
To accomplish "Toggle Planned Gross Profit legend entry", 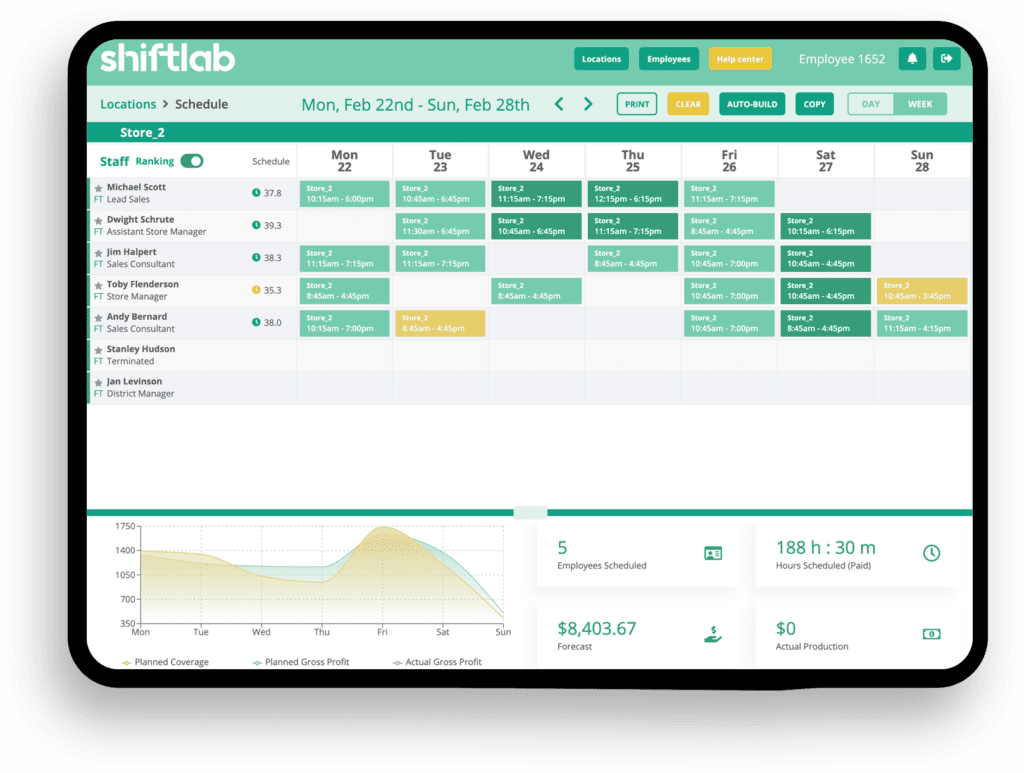I will [x=301, y=662].
